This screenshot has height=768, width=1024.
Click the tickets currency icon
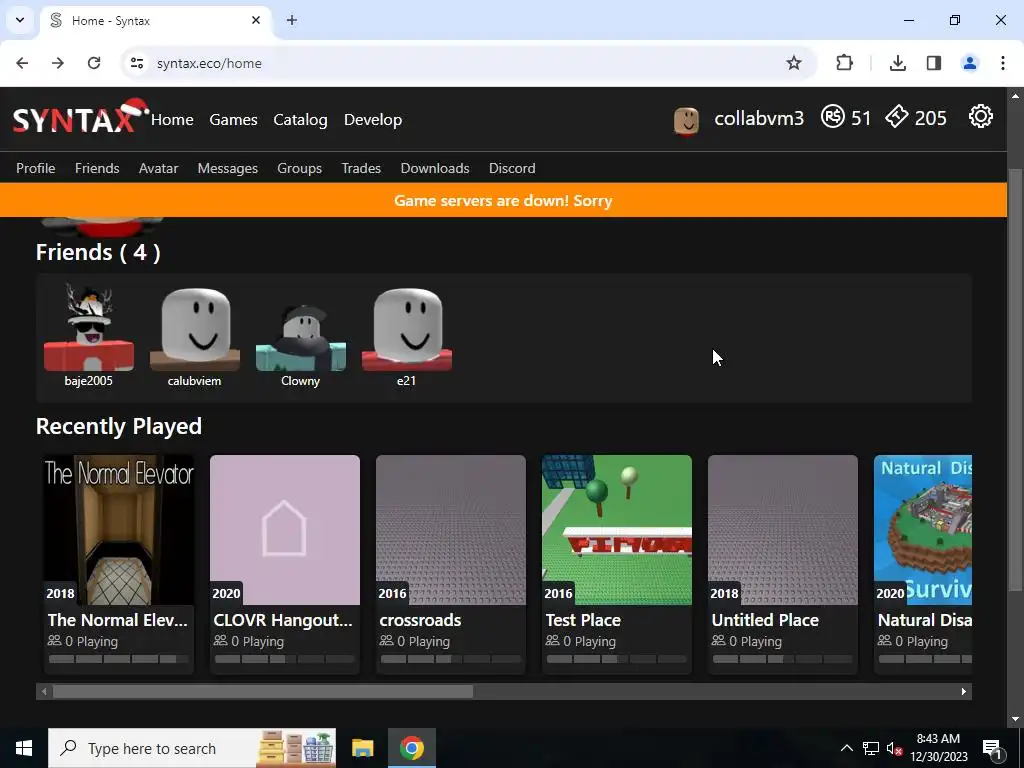[x=897, y=117]
